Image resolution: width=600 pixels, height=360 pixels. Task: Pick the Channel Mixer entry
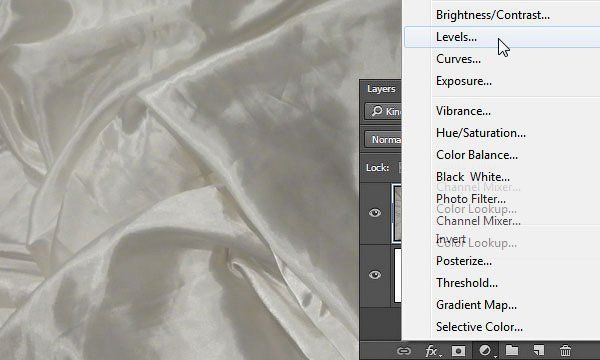coord(478,221)
